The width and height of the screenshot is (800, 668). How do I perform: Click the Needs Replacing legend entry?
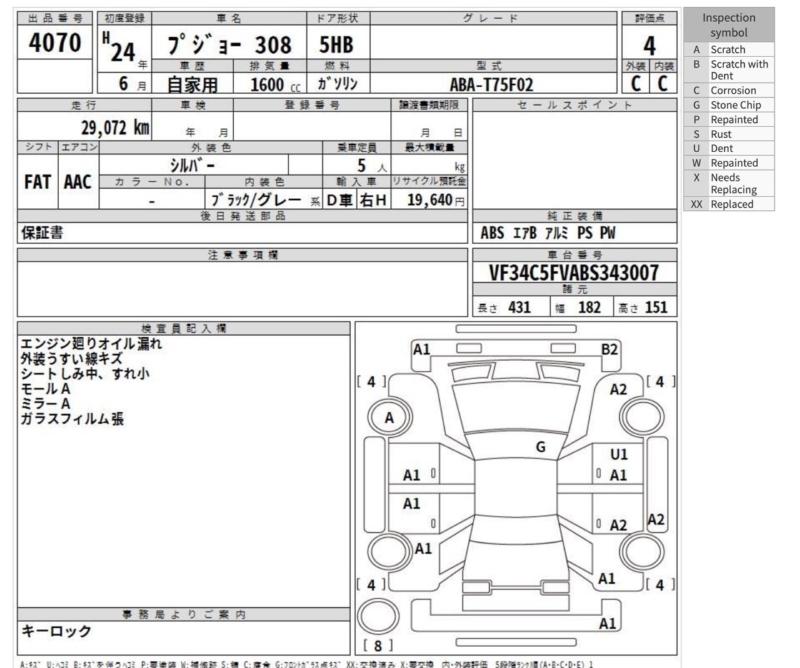click(735, 183)
